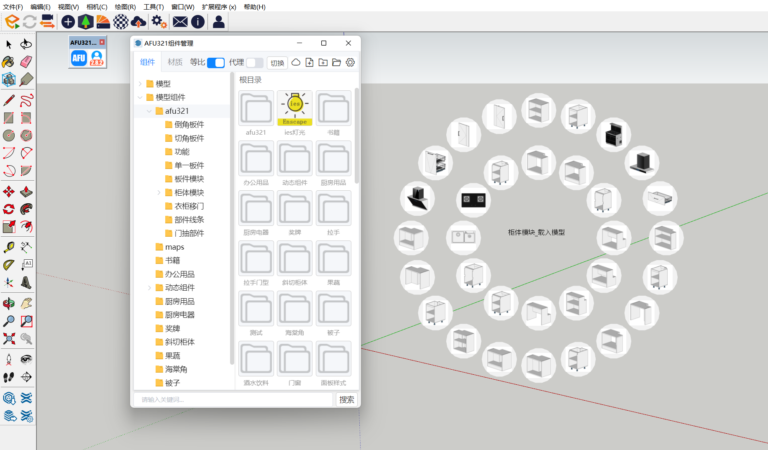Click the user profile icon in top toolbar
The image size is (768, 450).
[219, 21]
